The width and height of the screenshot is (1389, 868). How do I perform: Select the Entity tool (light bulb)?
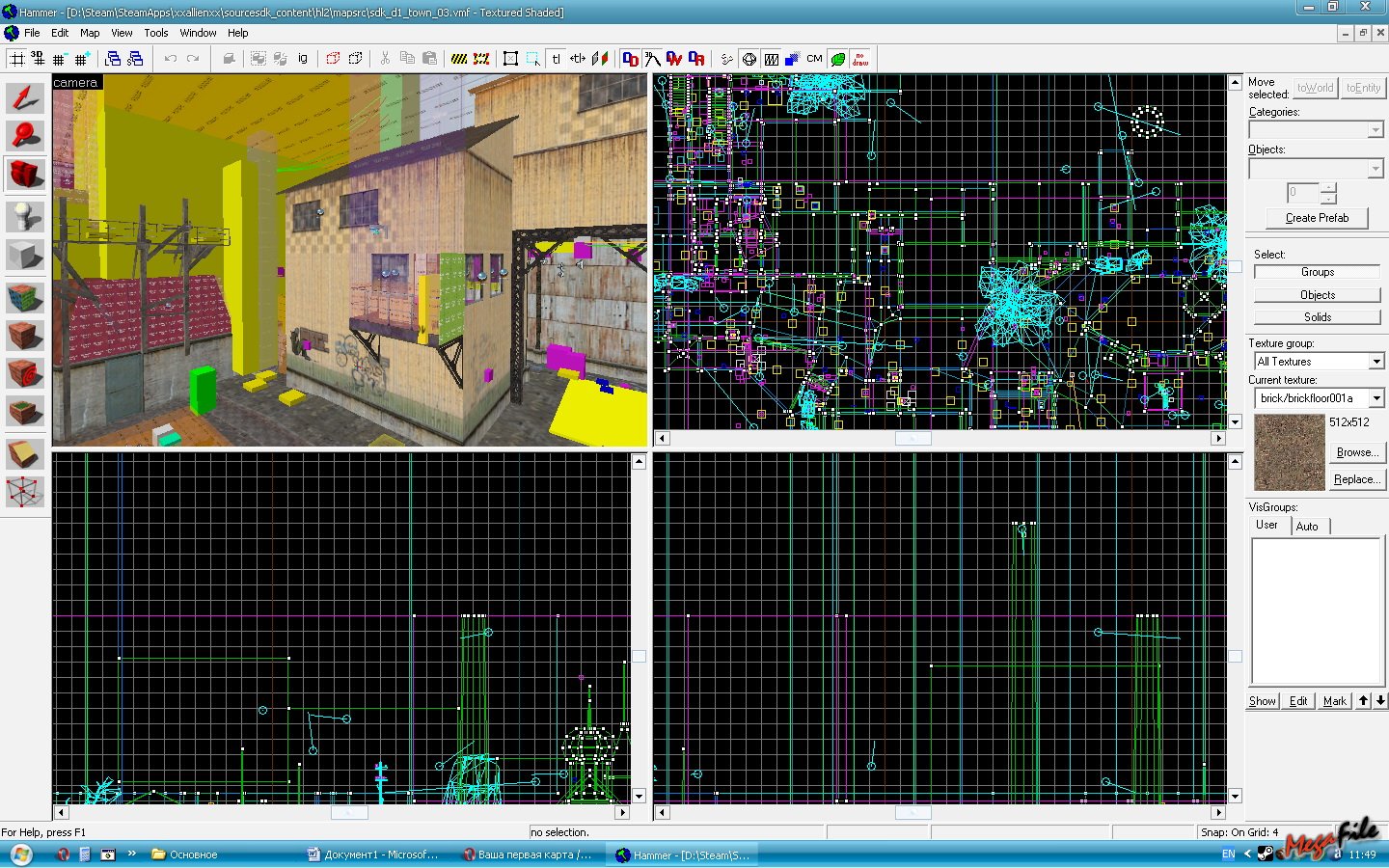25,216
